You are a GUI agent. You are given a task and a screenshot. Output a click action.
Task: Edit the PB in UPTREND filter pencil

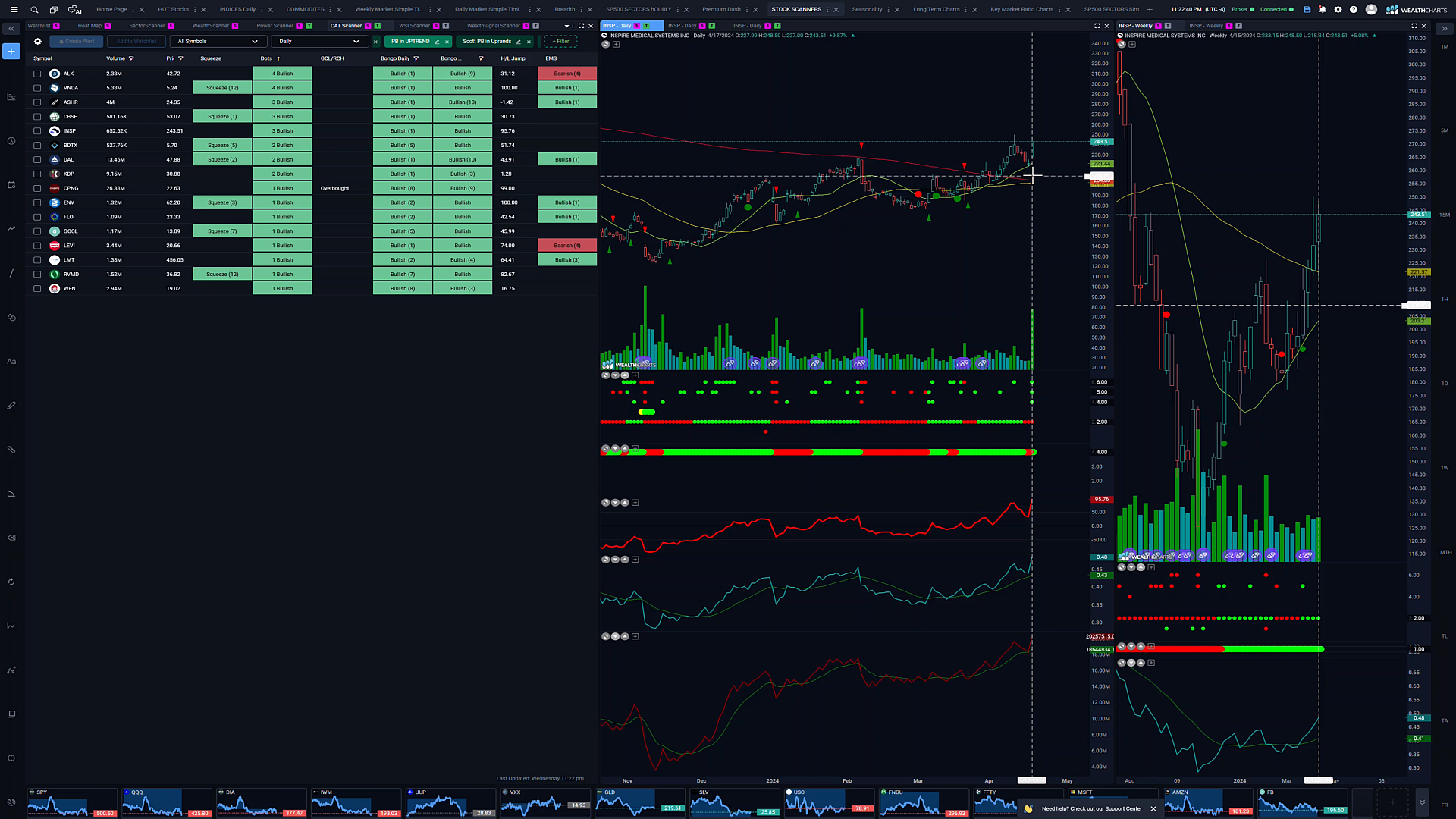click(x=437, y=42)
